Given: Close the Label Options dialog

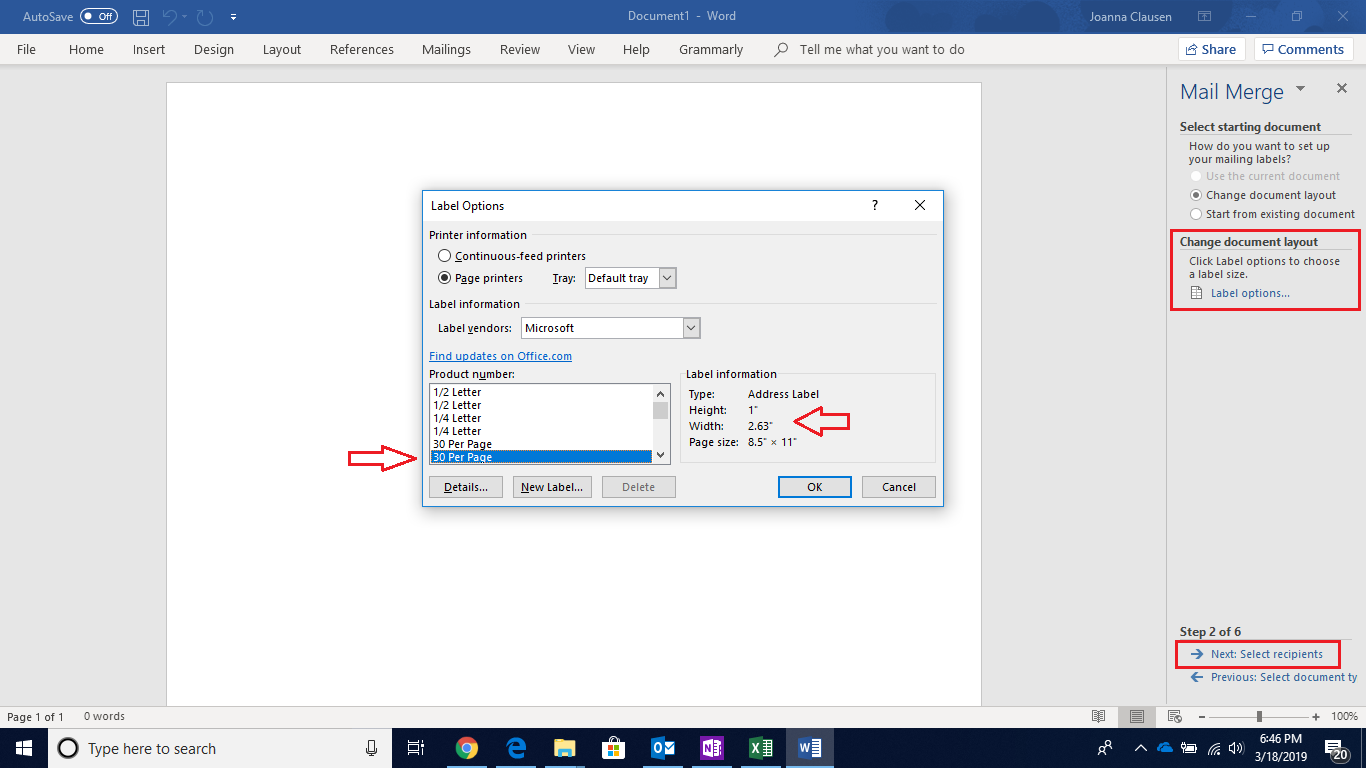Looking at the screenshot, I should point(920,205).
